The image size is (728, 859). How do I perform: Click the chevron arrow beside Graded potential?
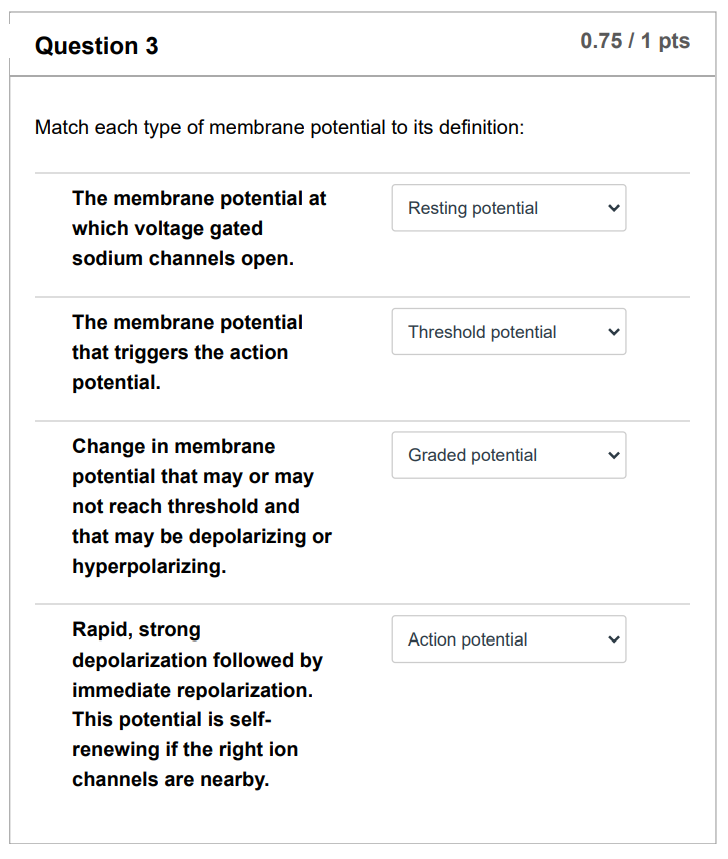click(614, 455)
